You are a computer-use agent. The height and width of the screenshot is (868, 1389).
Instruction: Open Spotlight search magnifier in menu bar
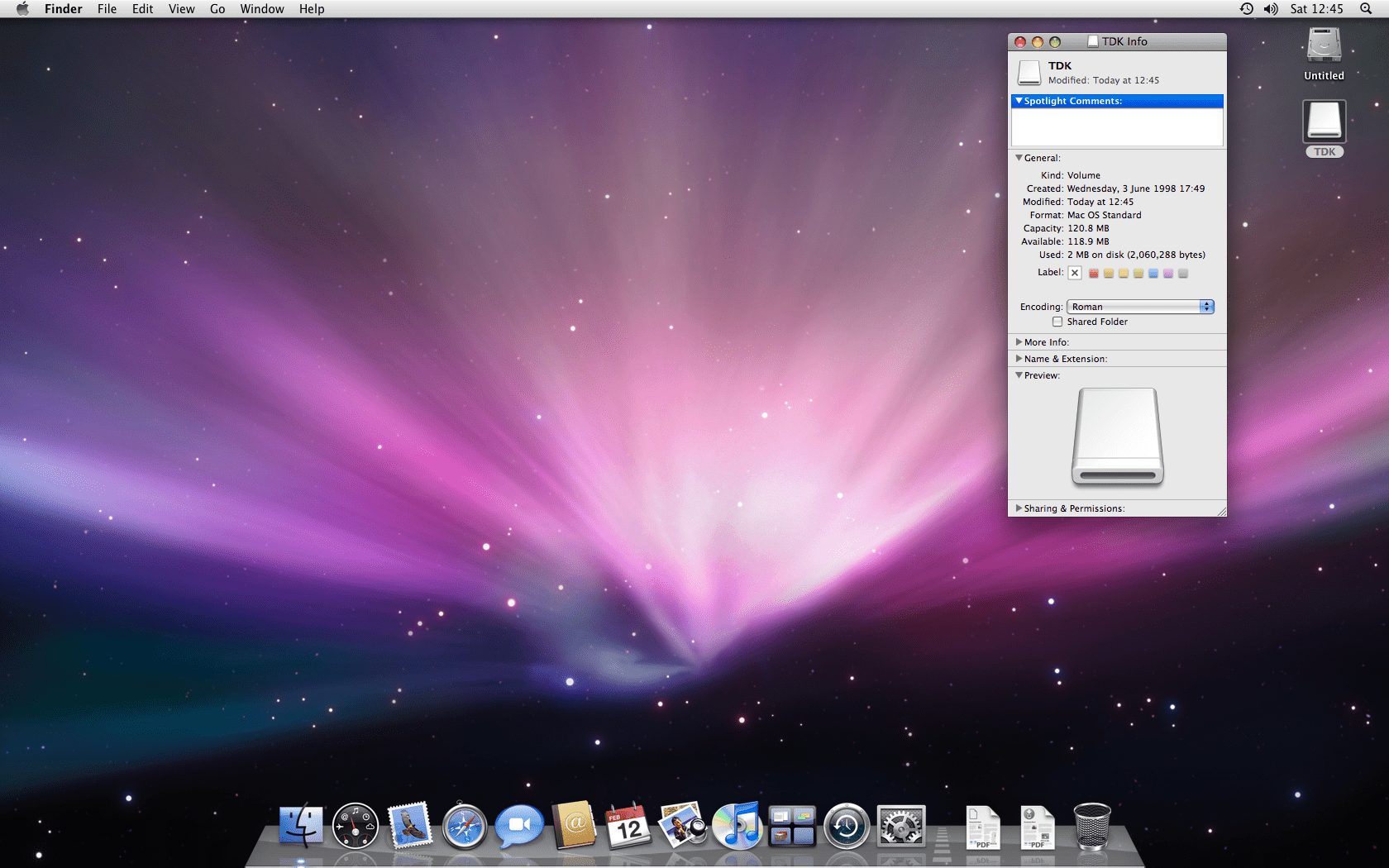click(x=1366, y=9)
